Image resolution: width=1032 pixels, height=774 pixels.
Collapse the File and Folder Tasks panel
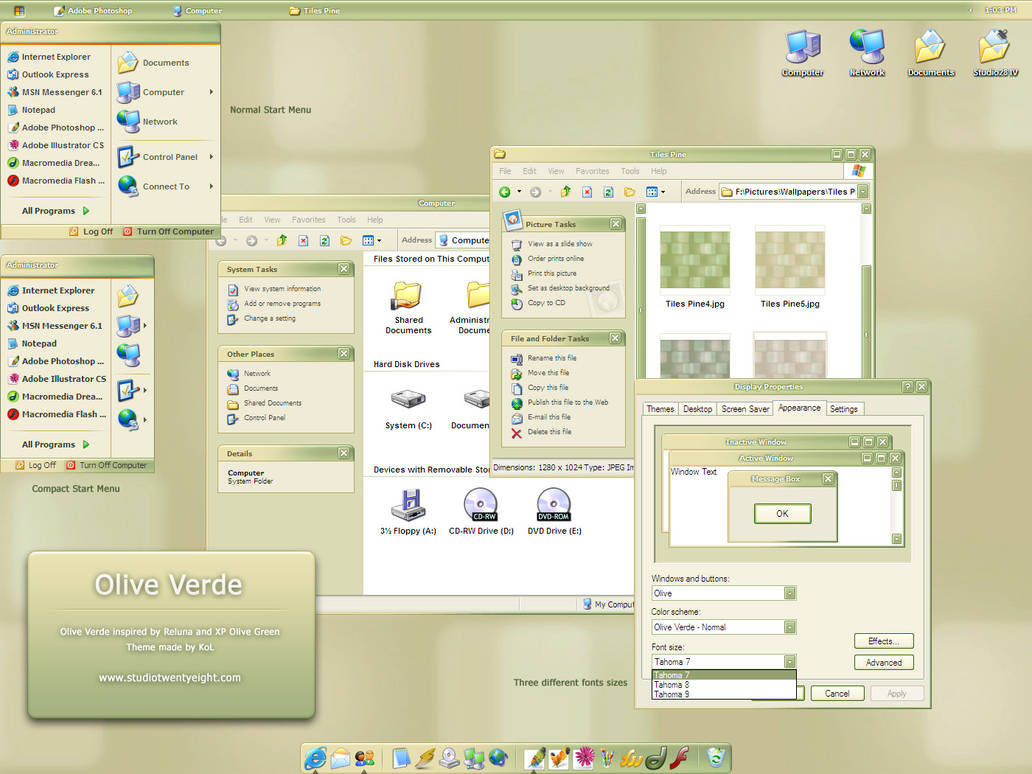615,338
